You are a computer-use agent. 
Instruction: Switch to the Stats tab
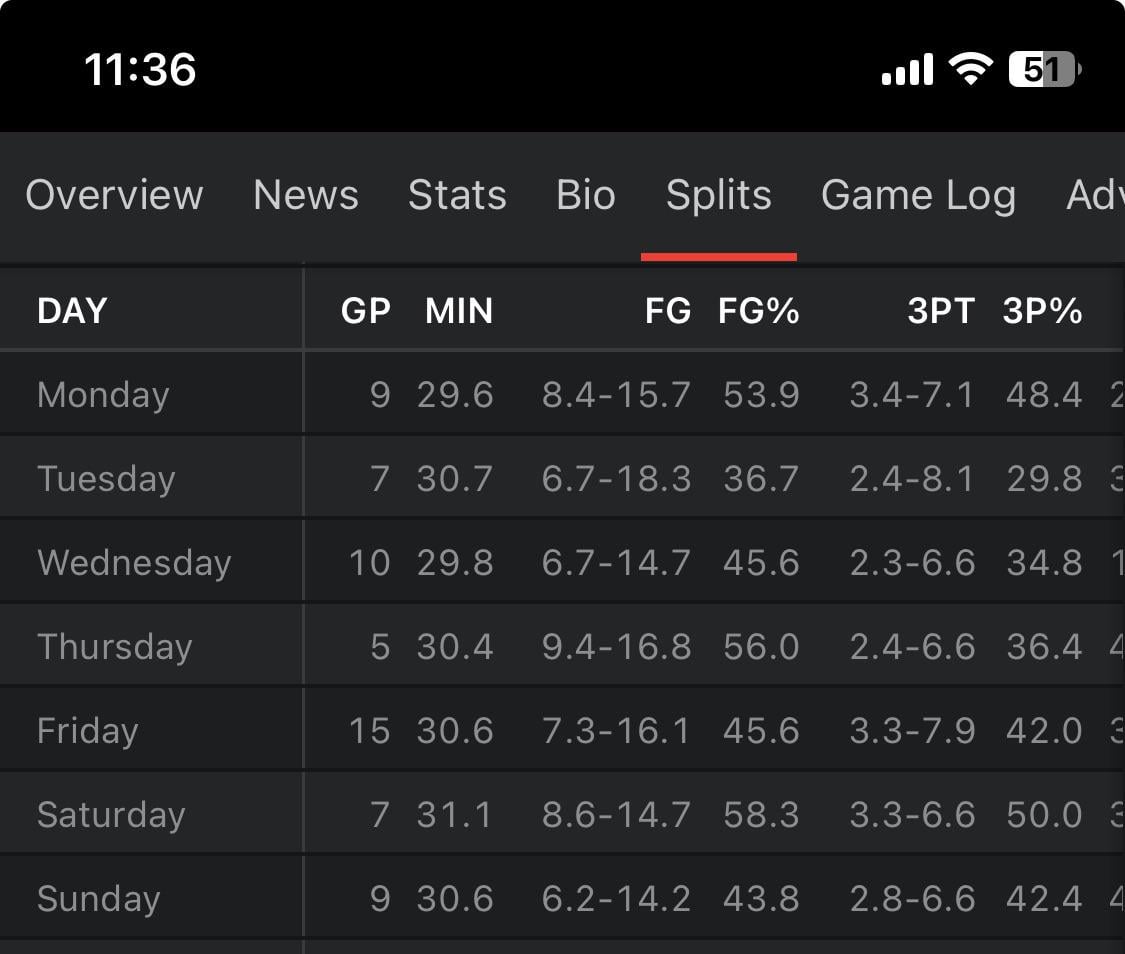(457, 195)
